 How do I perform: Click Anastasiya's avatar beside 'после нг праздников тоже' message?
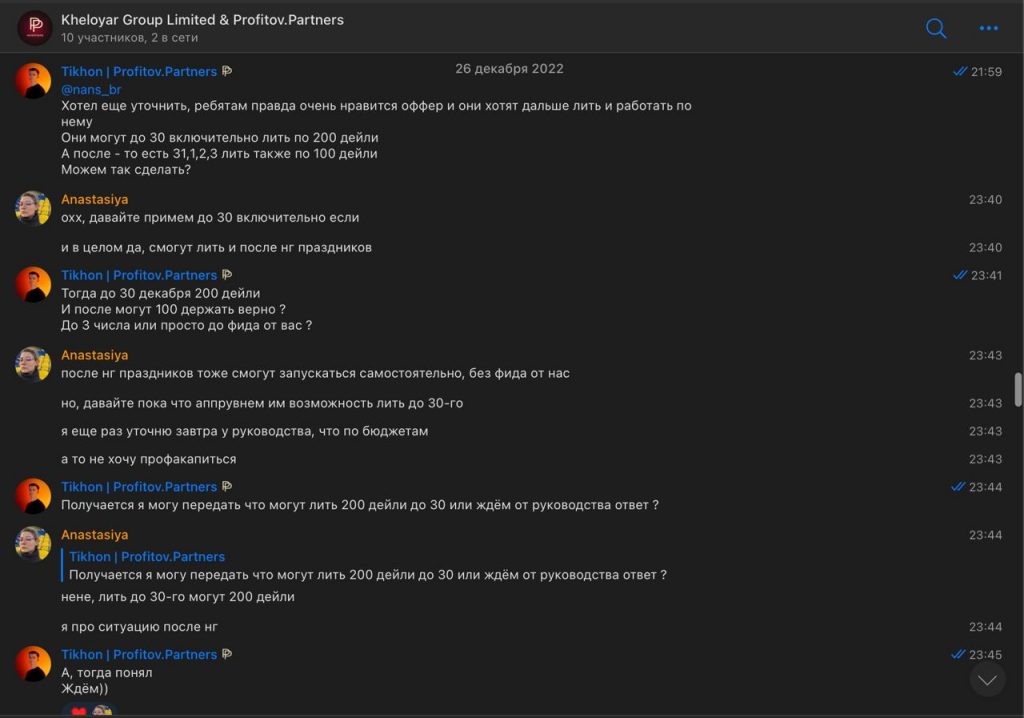click(x=33, y=364)
